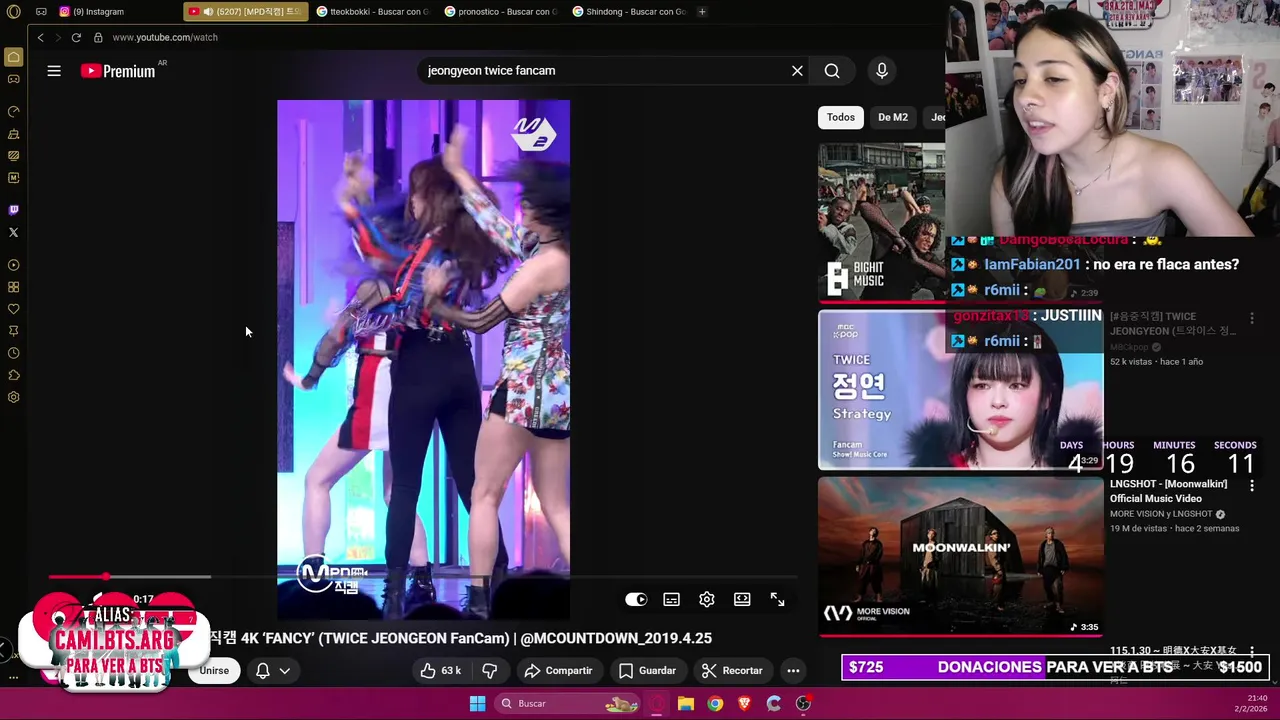
Task: Click the browser address bar URL
Action: point(165,37)
